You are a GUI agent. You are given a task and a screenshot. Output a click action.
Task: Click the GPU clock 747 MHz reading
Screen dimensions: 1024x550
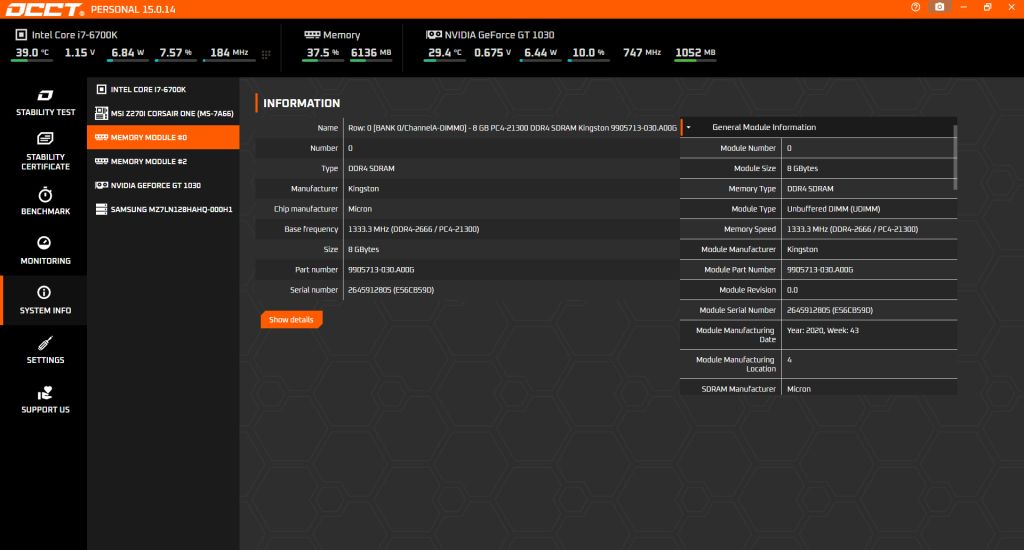pos(642,53)
